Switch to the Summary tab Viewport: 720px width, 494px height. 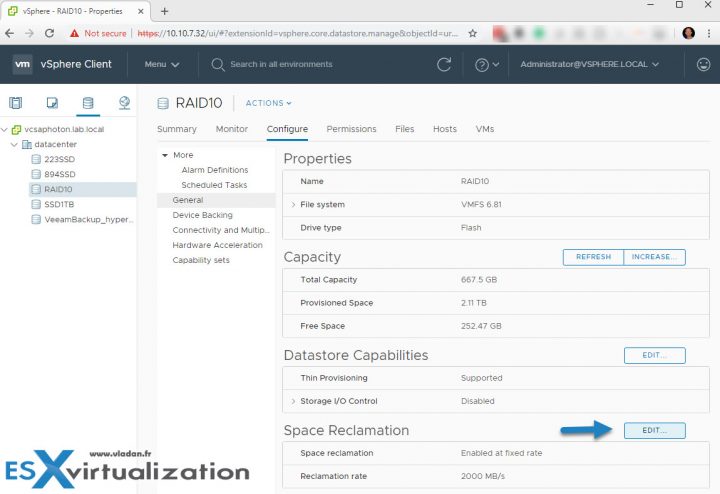[x=177, y=129]
